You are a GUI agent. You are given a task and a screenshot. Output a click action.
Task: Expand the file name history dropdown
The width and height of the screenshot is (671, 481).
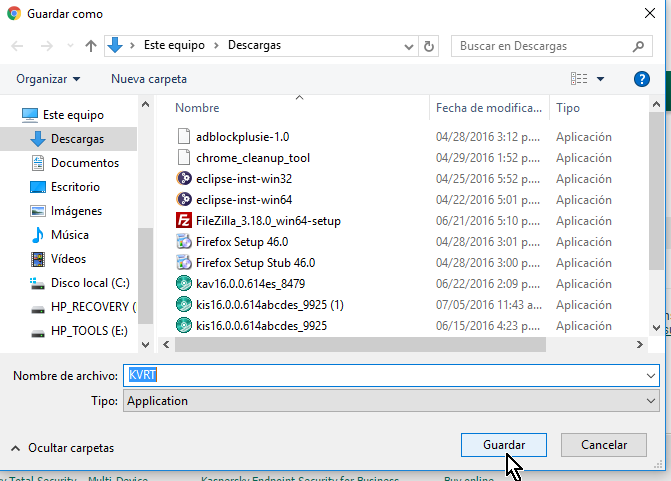651,376
